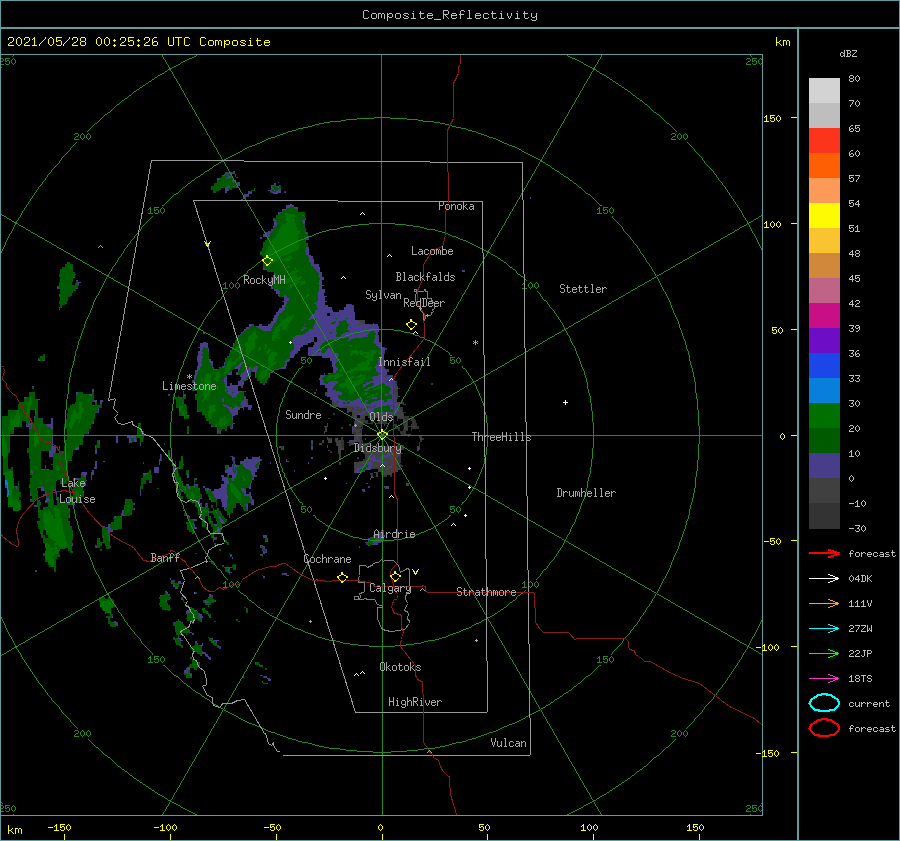Click the 80 dBZ light gray swatch
This screenshot has width=900, height=841.
coord(824,90)
